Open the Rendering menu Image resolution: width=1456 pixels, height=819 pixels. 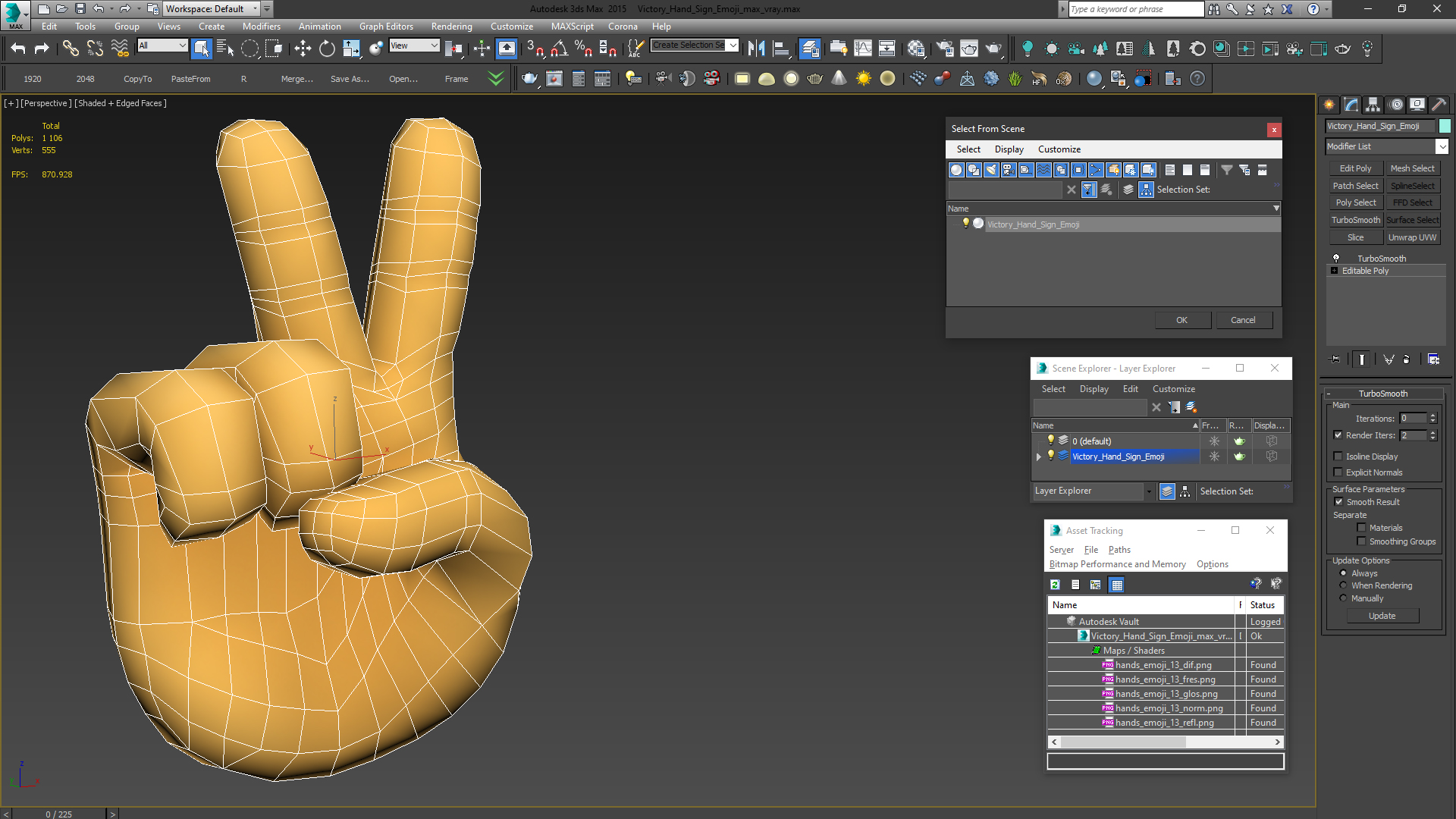452,27
